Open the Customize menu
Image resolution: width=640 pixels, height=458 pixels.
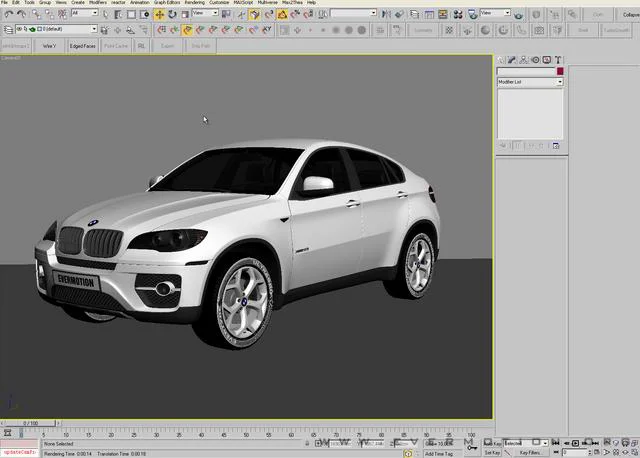[219, 2]
